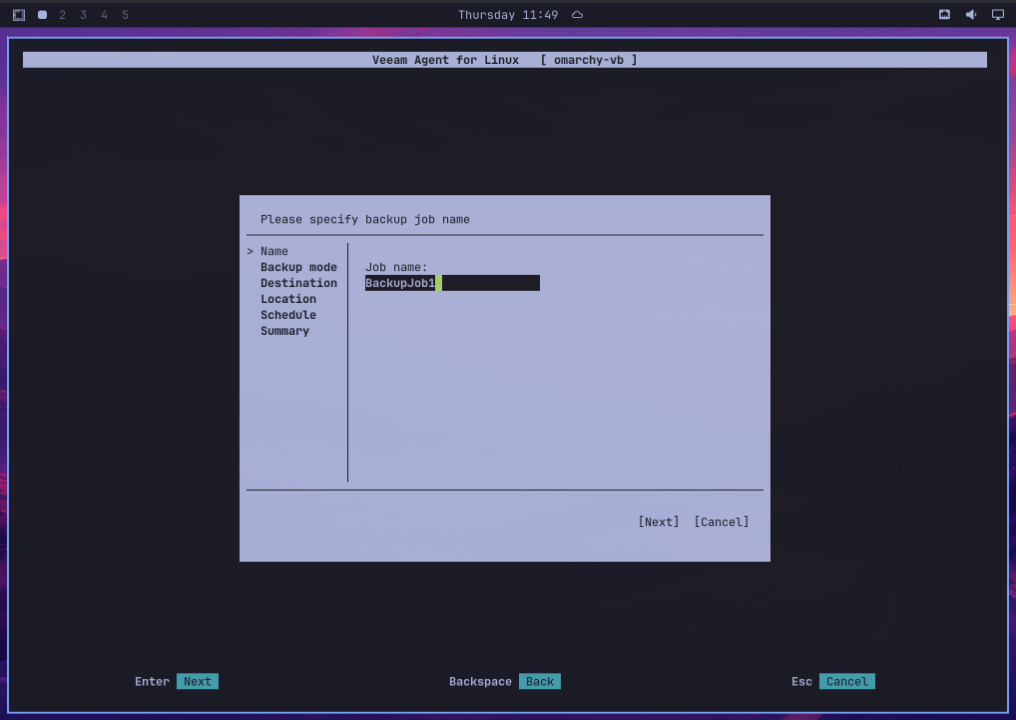Switch to workspace 4

[104, 15]
